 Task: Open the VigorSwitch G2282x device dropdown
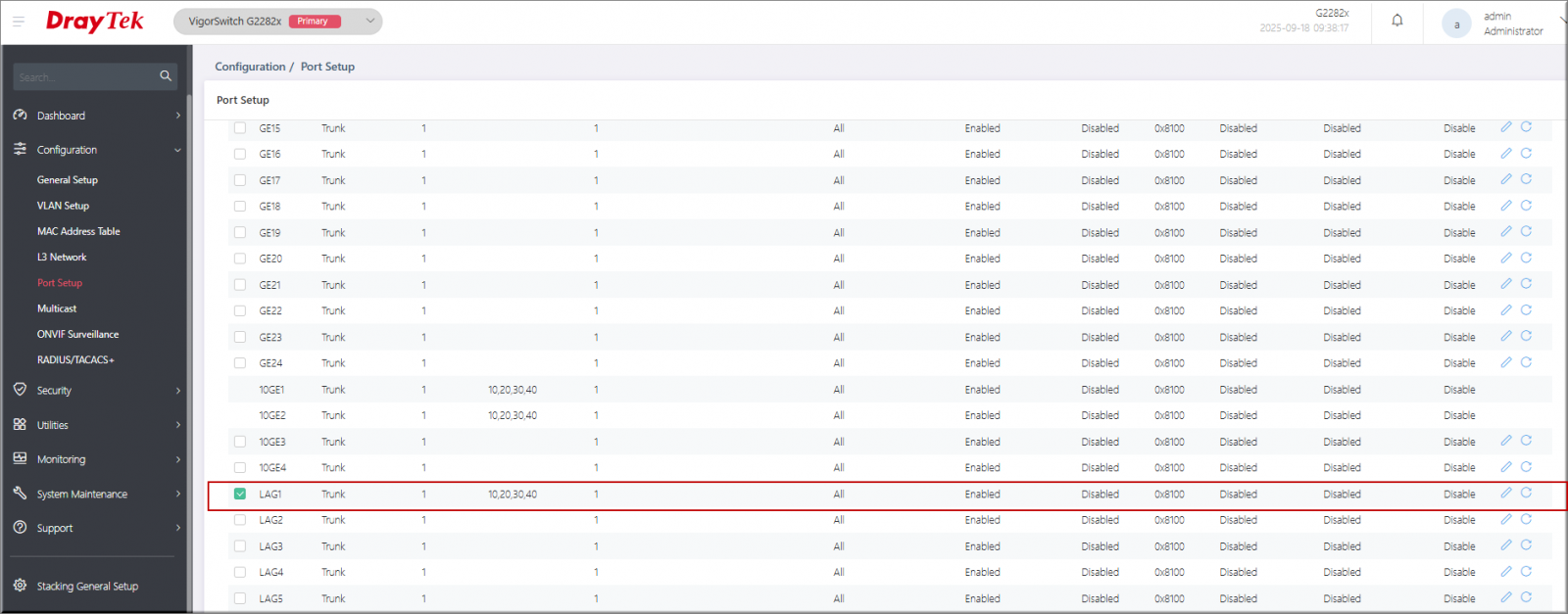[x=369, y=21]
